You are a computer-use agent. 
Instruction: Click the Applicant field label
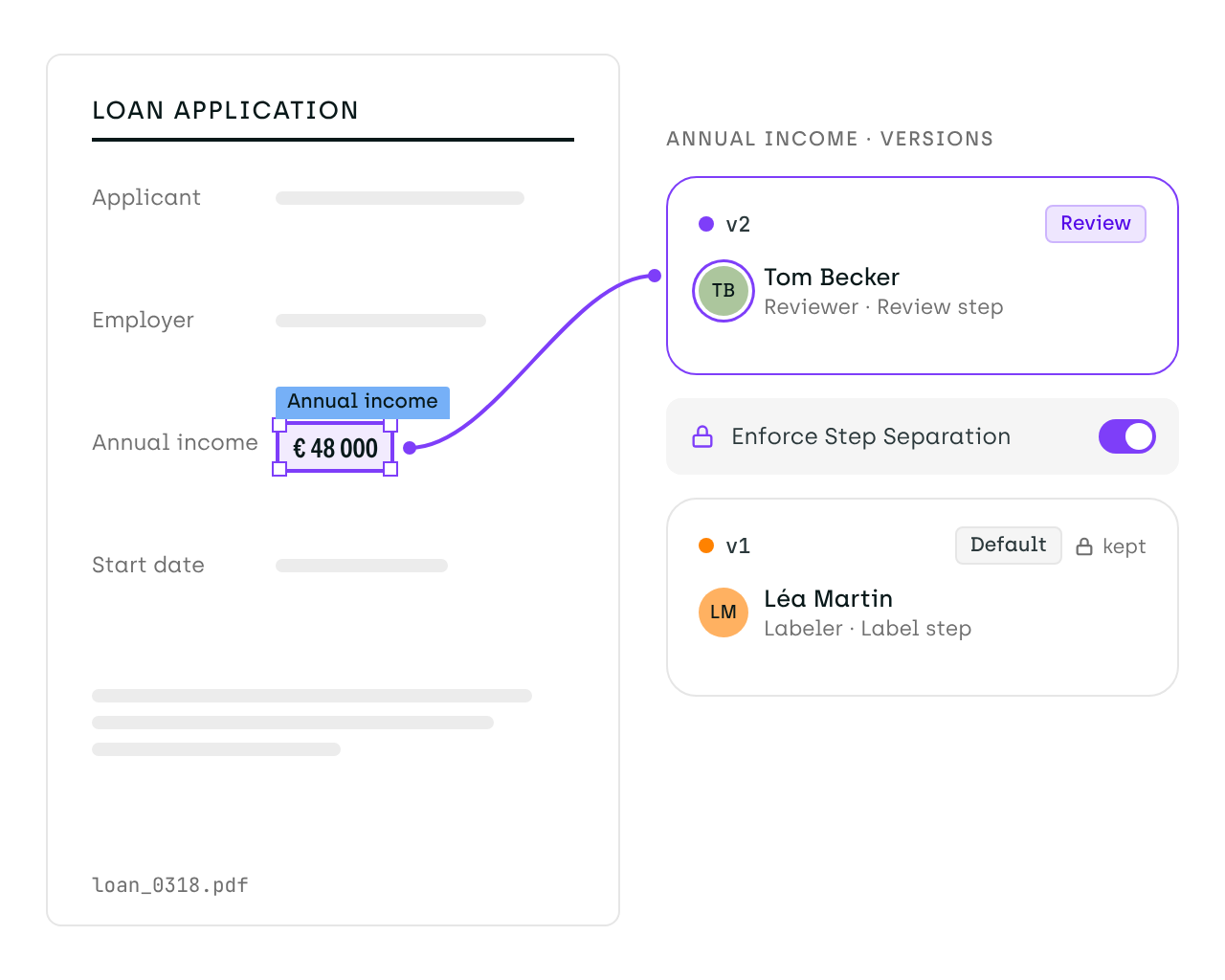[146, 198]
